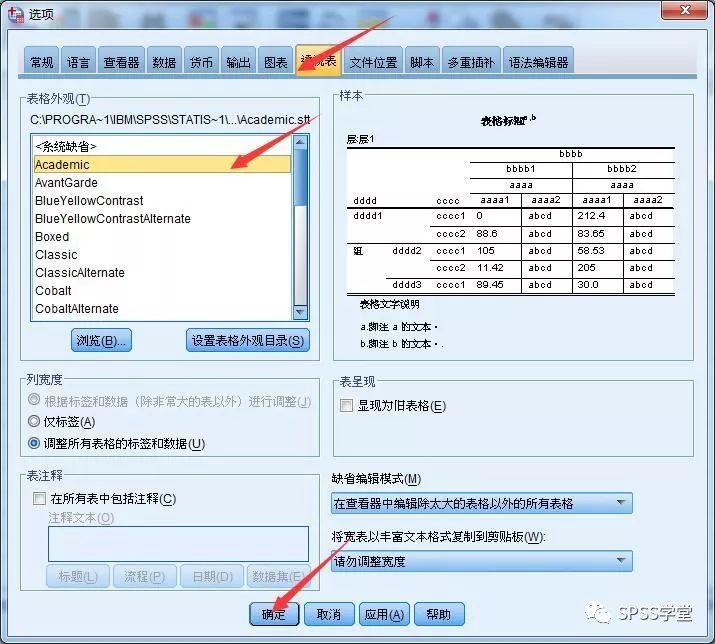Click the 日期(D) button
715x644 pixels.
point(212,576)
